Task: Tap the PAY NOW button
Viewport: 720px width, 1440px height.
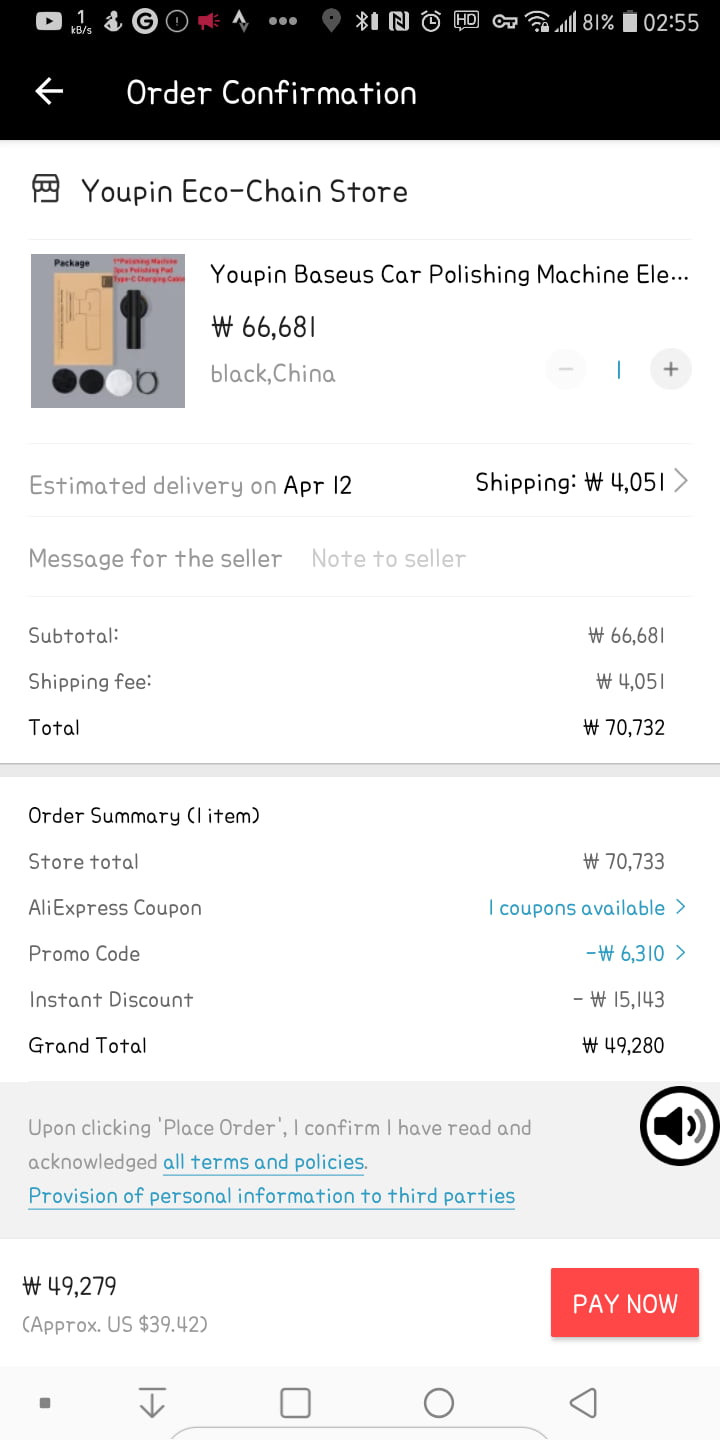Action: point(625,1303)
